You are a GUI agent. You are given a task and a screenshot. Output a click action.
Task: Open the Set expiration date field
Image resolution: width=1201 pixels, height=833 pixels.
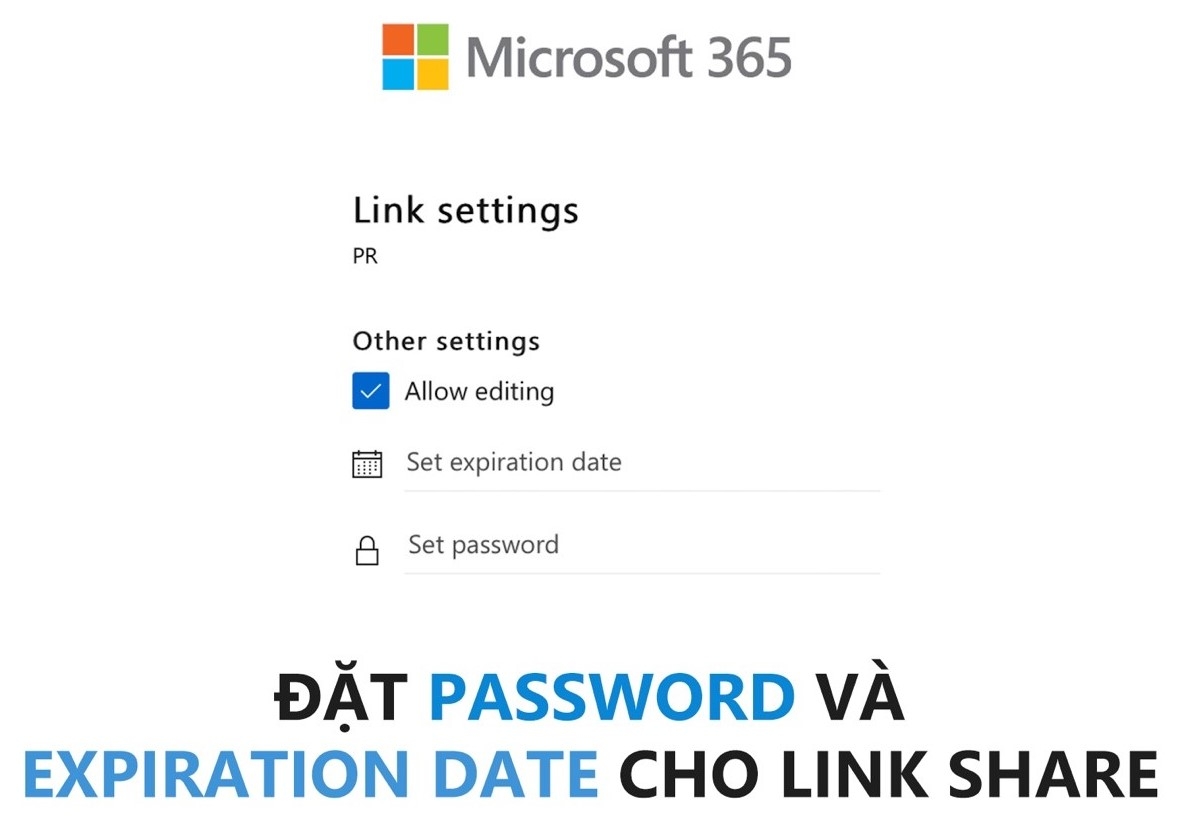pos(640,463)
